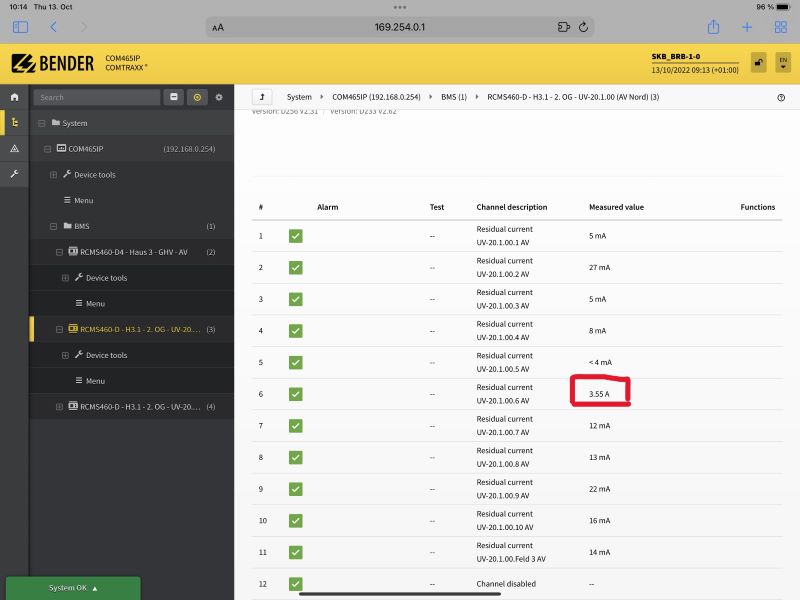Expand Device tools under RCMS460-D4
Image resolution: width=800 pixels, height=600 pixels.
click(65, 278)
